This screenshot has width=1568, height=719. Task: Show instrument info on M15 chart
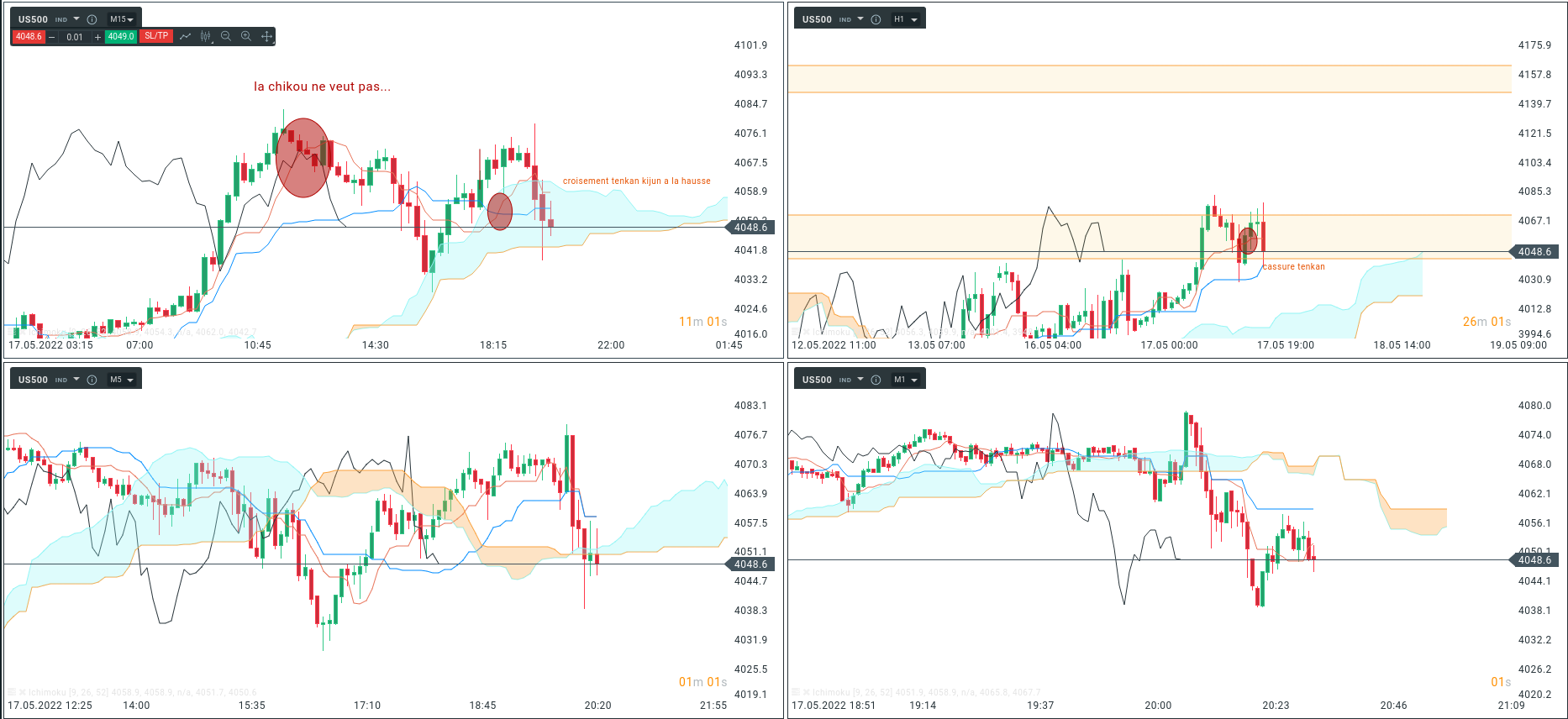92,19
